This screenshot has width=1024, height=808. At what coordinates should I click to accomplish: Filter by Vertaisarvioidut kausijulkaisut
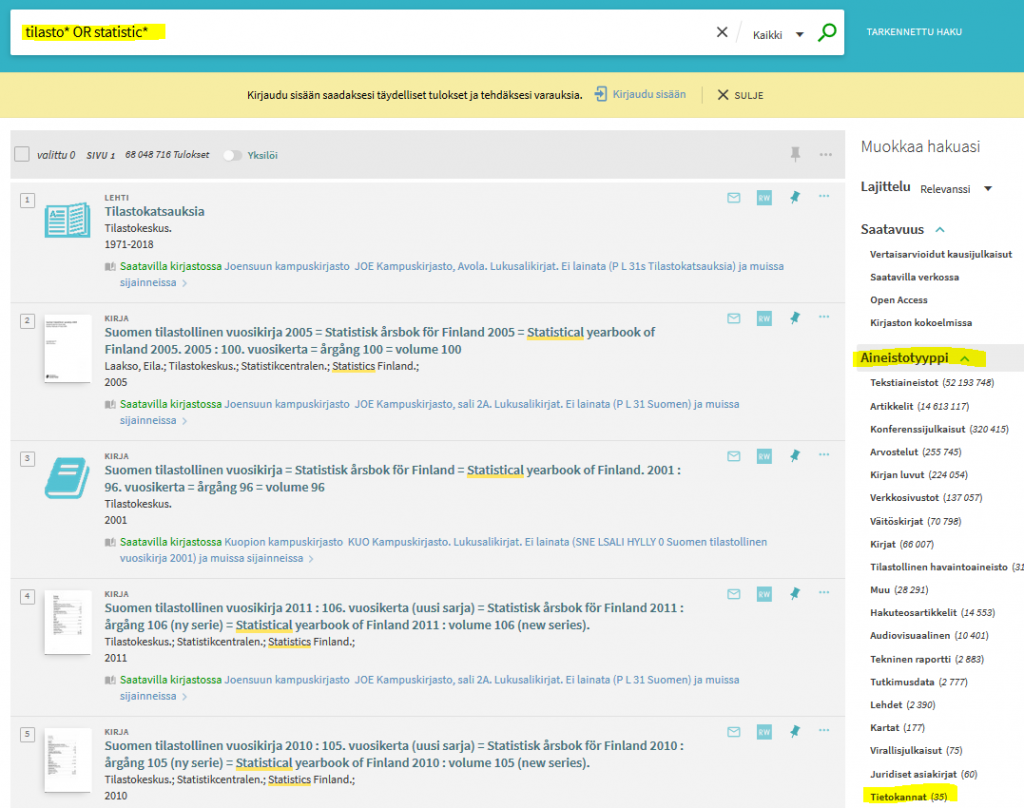pyautogui.click(x=940, y=254)
